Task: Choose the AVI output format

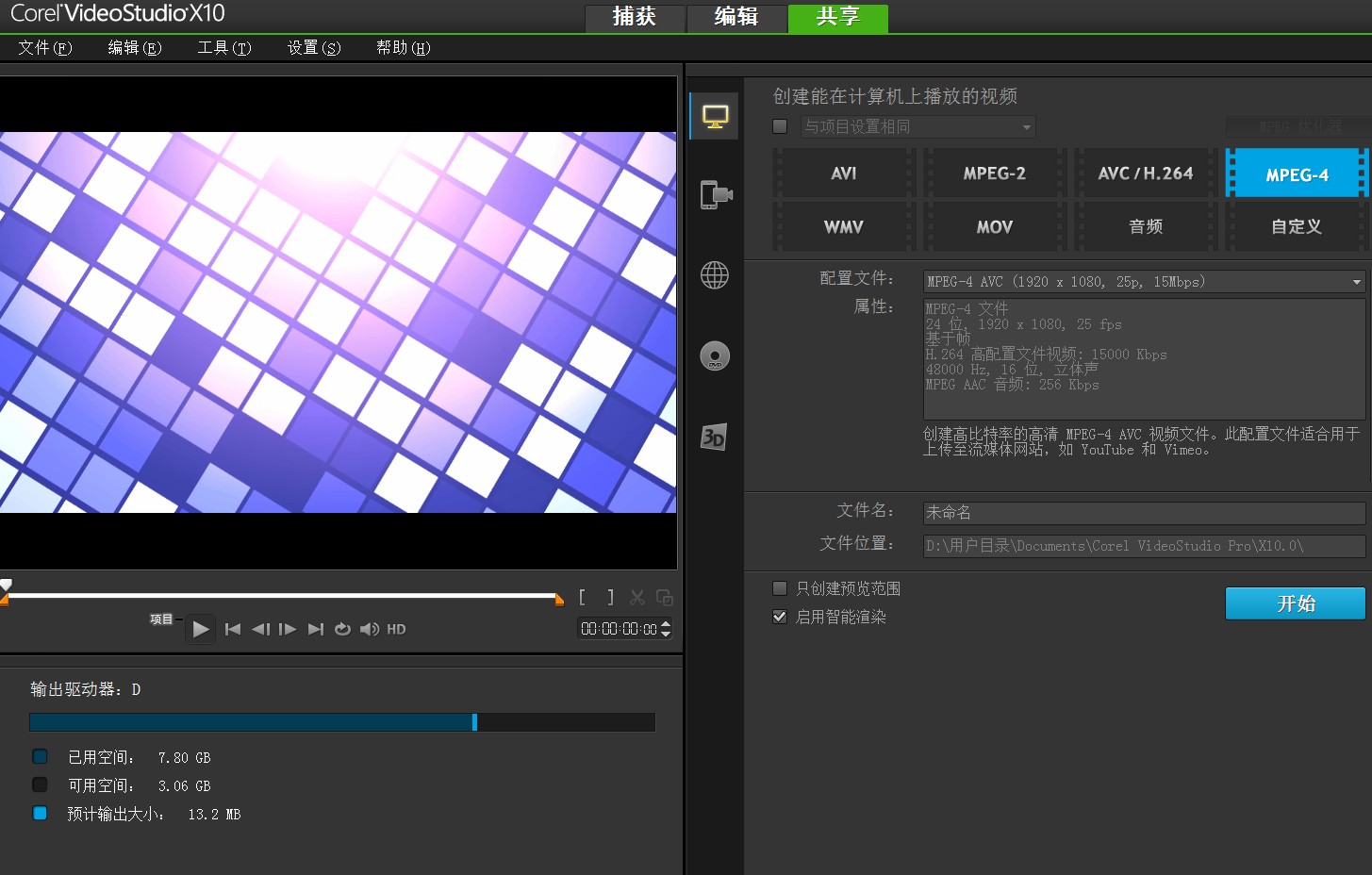Action: [844, 173]
